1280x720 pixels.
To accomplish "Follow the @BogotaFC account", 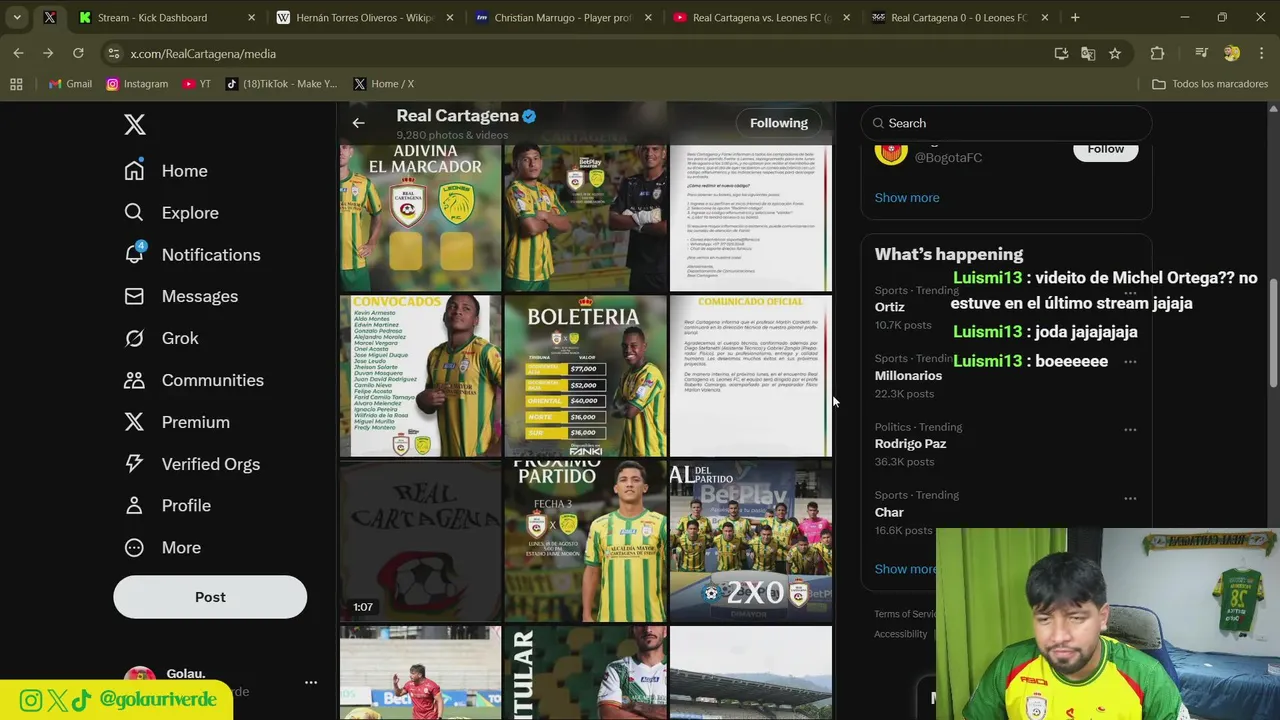I will pos(1105,150).
